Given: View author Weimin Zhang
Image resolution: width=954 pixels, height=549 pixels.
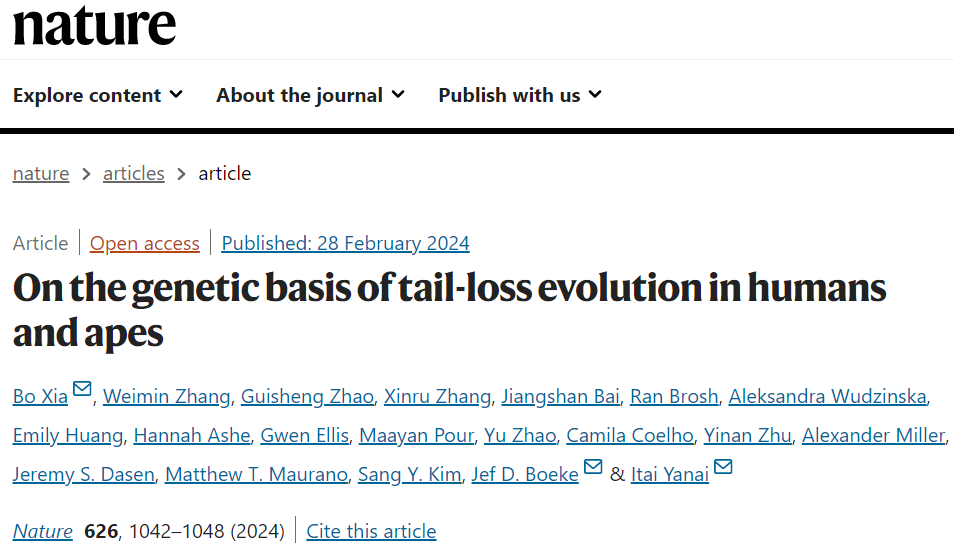Looking at the screenshot, I should pyautogui.click(x=165, y=397).
